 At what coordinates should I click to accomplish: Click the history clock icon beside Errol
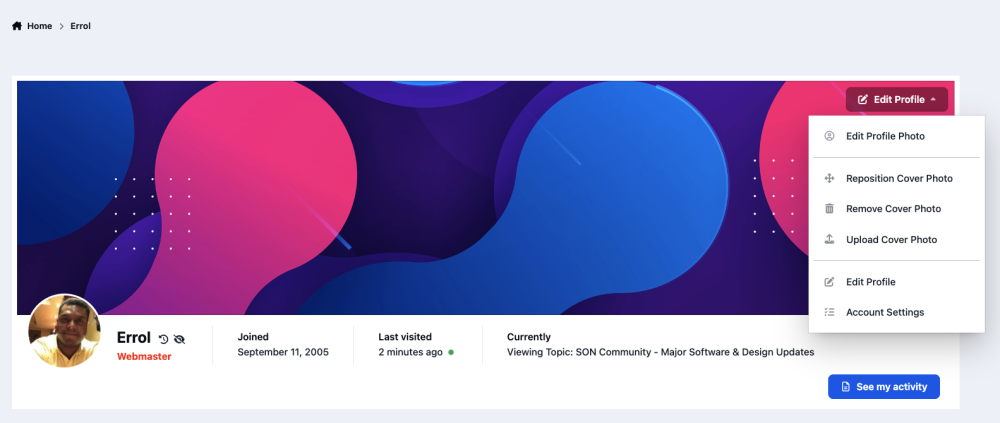coord(164,339)
